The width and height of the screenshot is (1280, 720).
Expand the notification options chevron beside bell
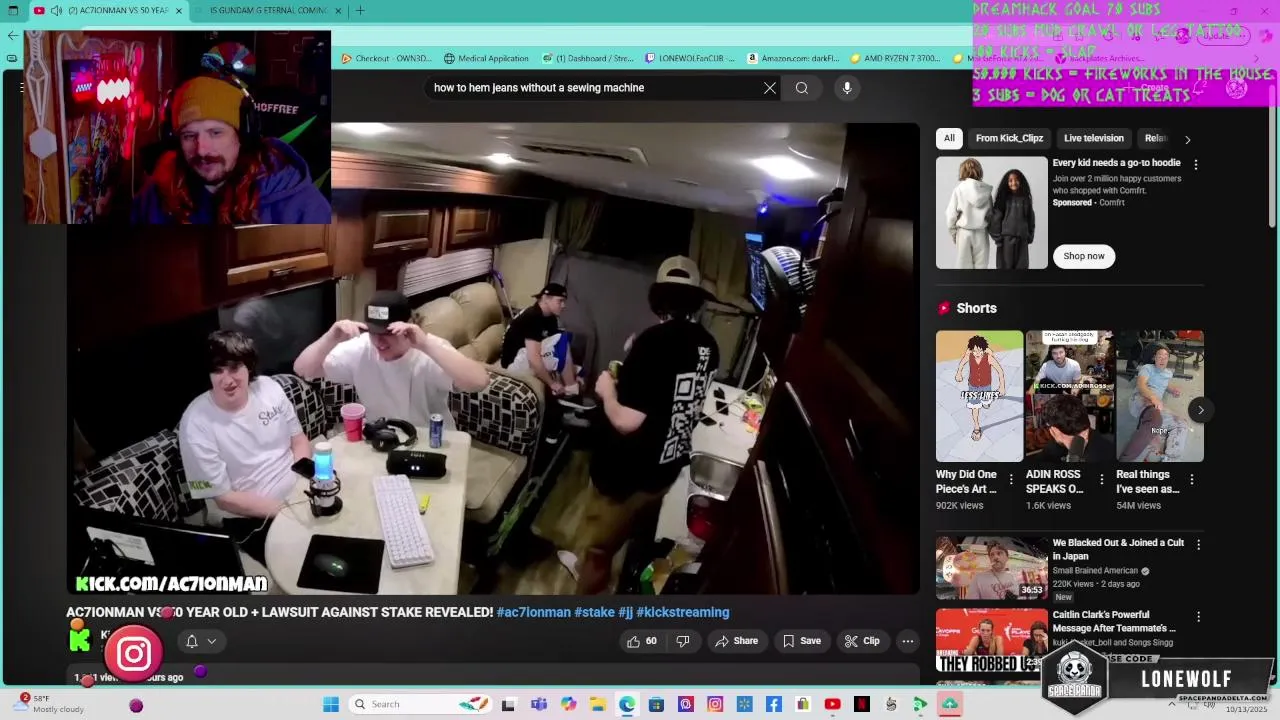tap(212, 641)
